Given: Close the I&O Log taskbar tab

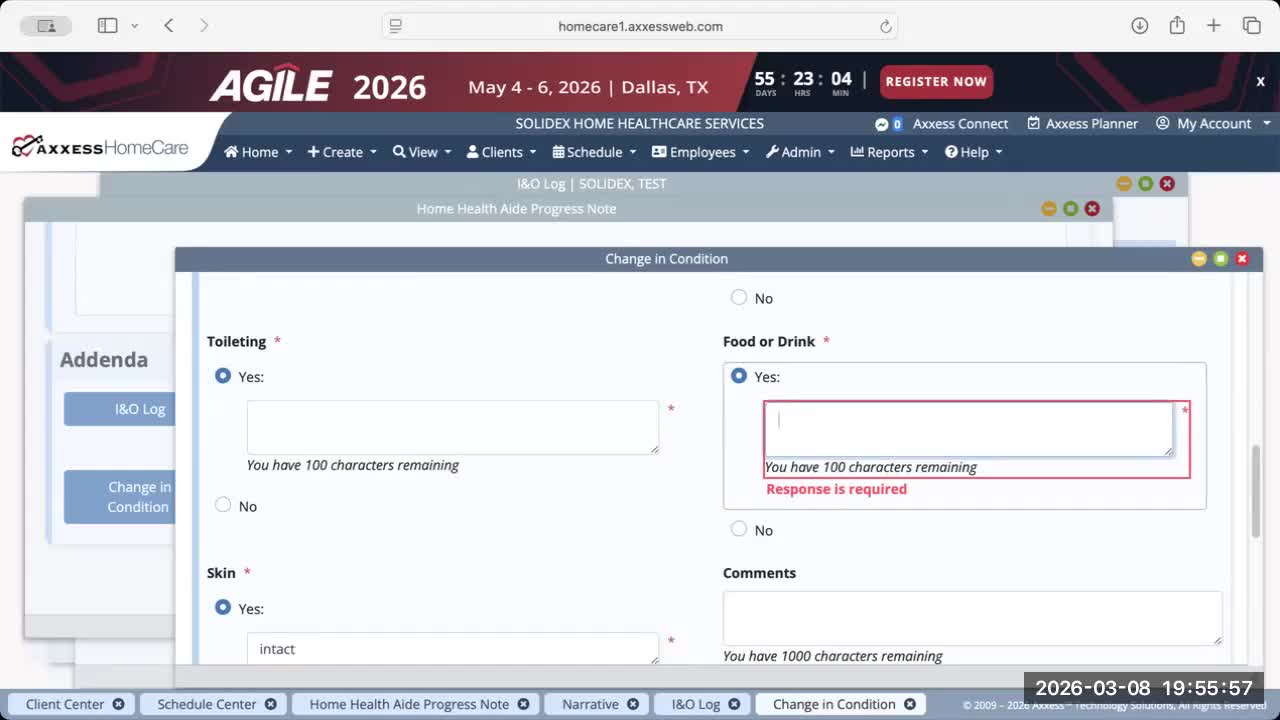Looking at the screenshot, I should point(737,704).
